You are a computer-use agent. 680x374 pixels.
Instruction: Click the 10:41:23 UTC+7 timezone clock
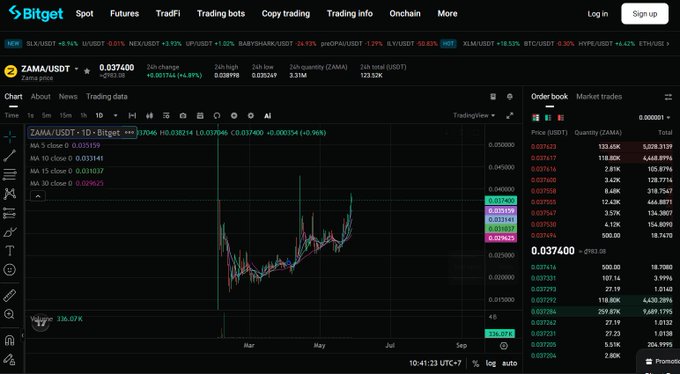[435, 363]
